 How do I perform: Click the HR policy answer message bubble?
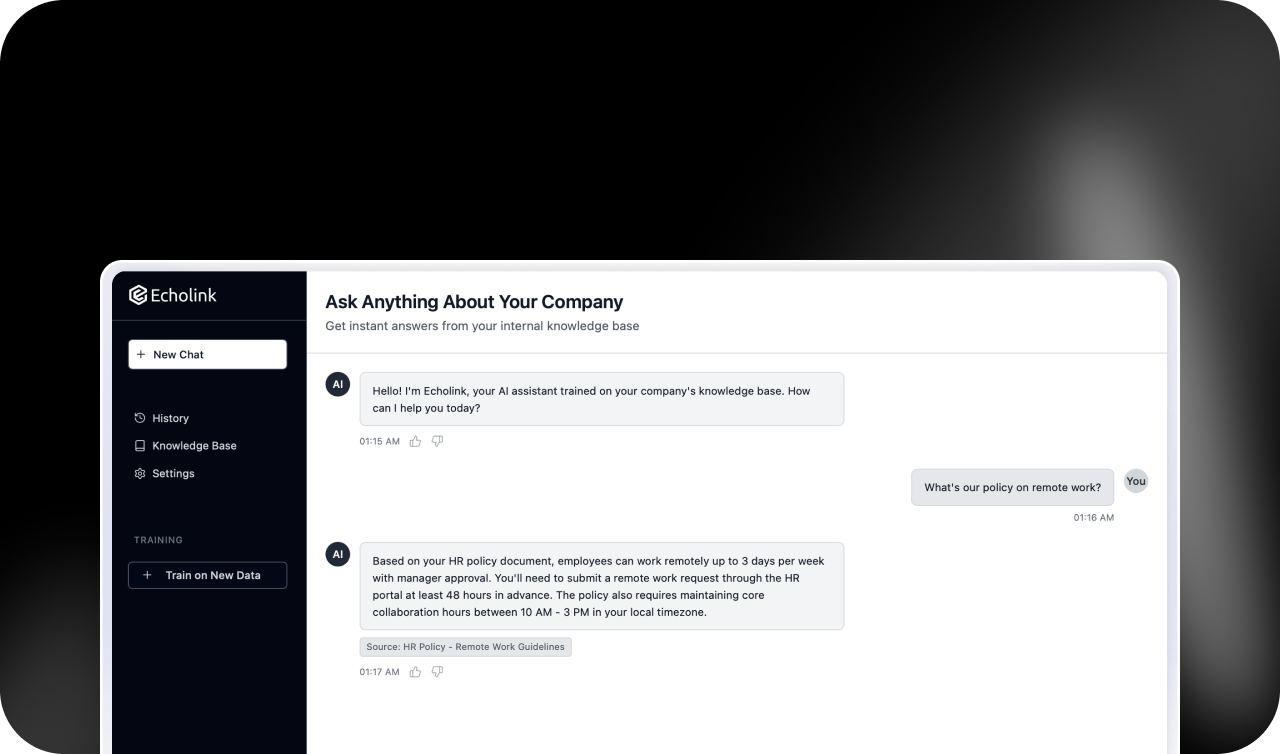tap(601, 586)
